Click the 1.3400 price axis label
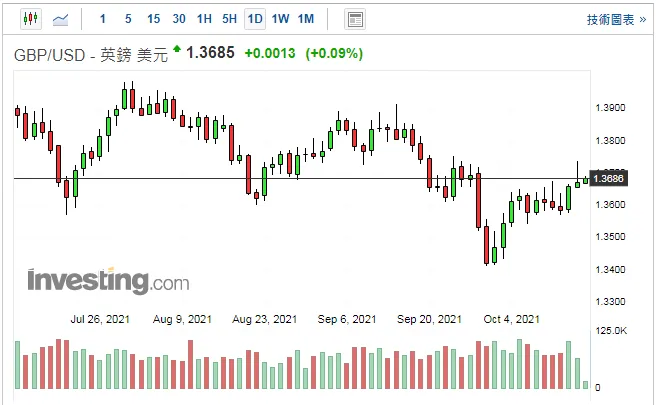The height and width of the screenshot is (405, 656). 610,269
